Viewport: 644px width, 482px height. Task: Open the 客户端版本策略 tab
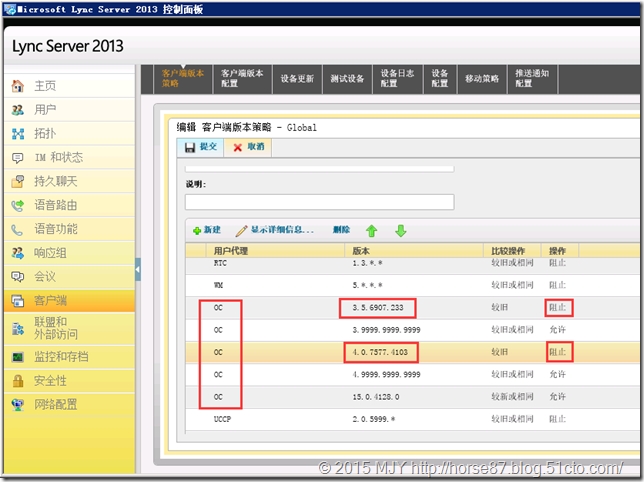183,78
